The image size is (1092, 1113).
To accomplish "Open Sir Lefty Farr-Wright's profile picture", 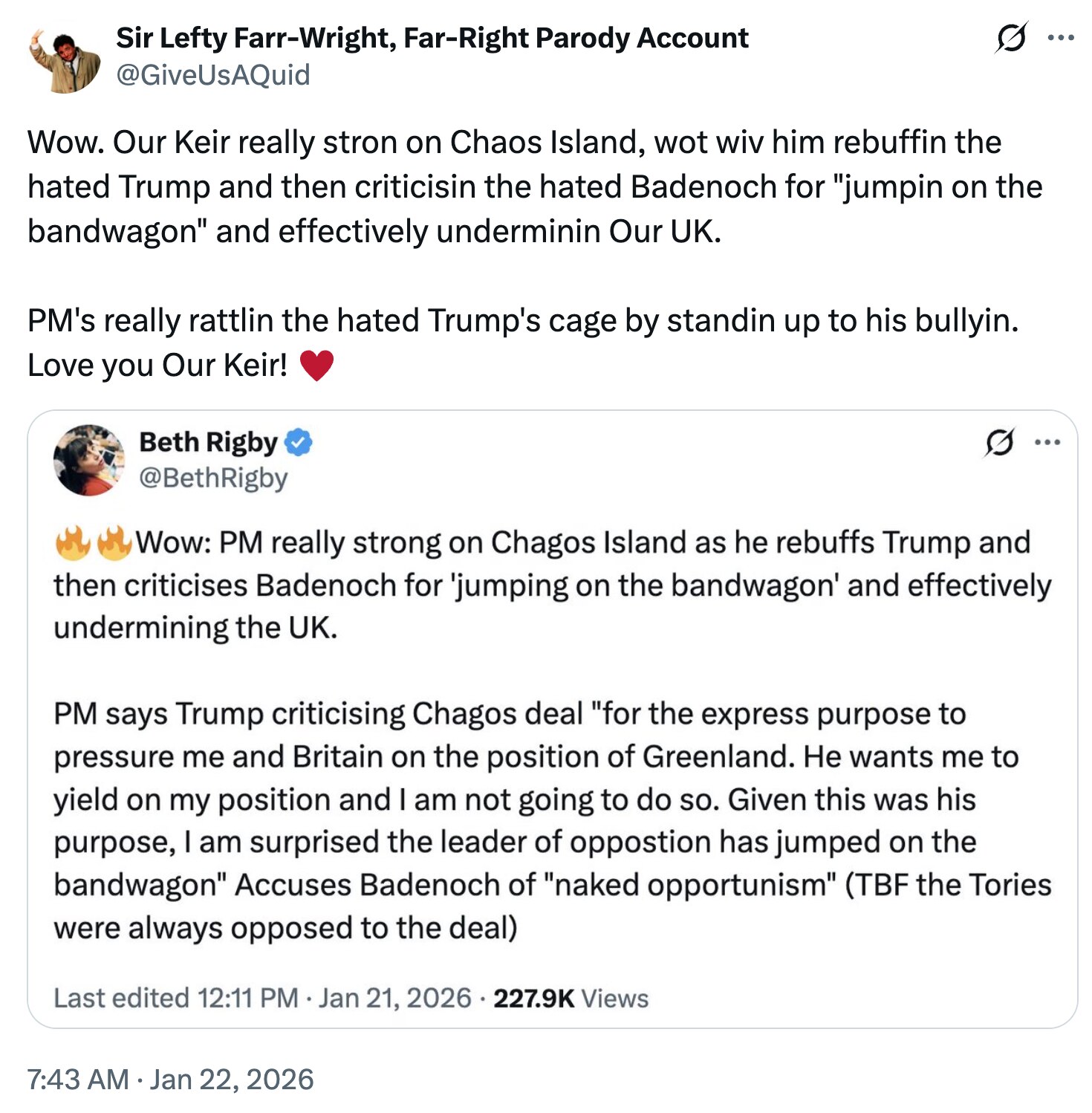I will pos(65,59).
